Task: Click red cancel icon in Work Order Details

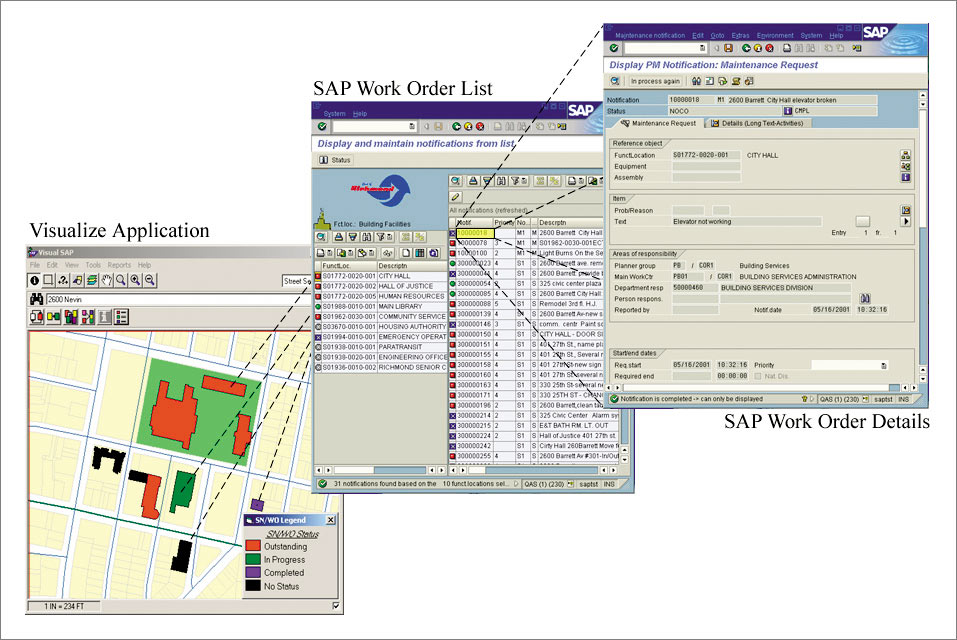Action: (x=770, y=48)
